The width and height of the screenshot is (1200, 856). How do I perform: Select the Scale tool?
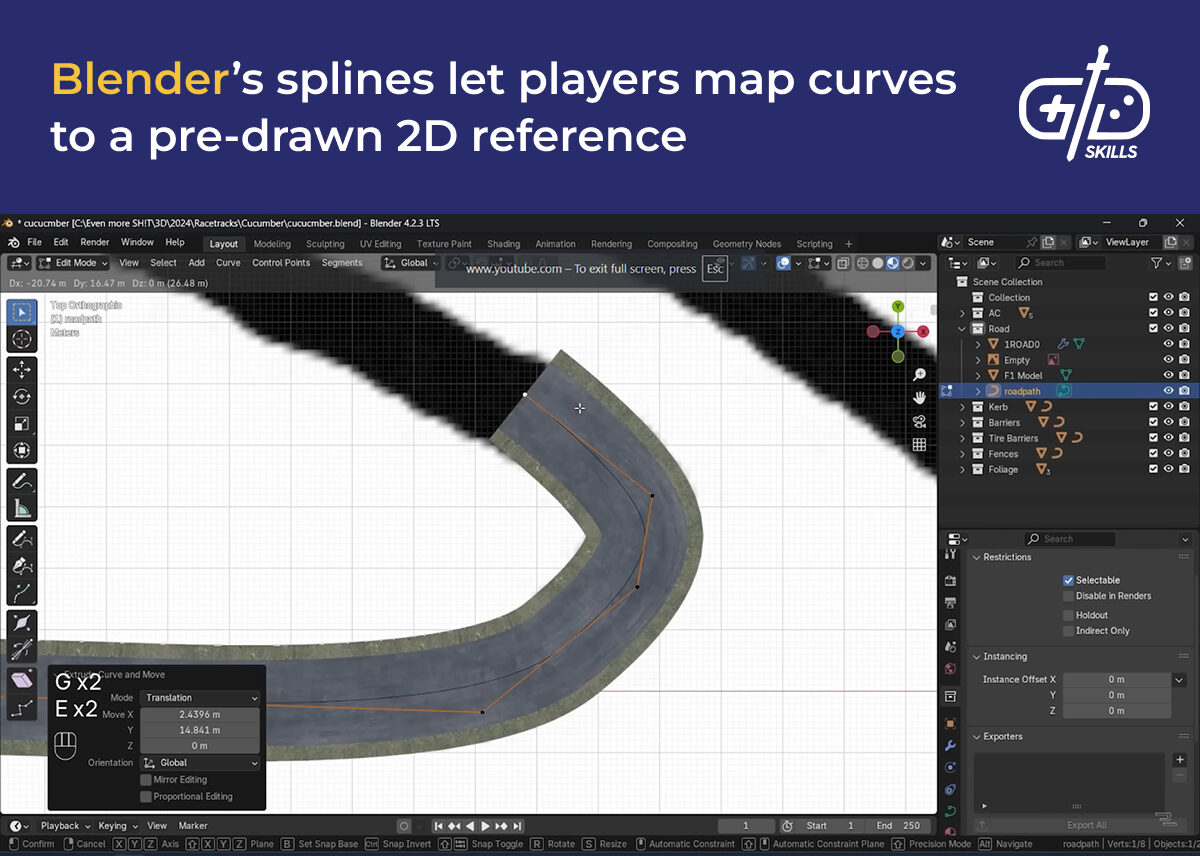pyautogui.click(x=22, y=424)
